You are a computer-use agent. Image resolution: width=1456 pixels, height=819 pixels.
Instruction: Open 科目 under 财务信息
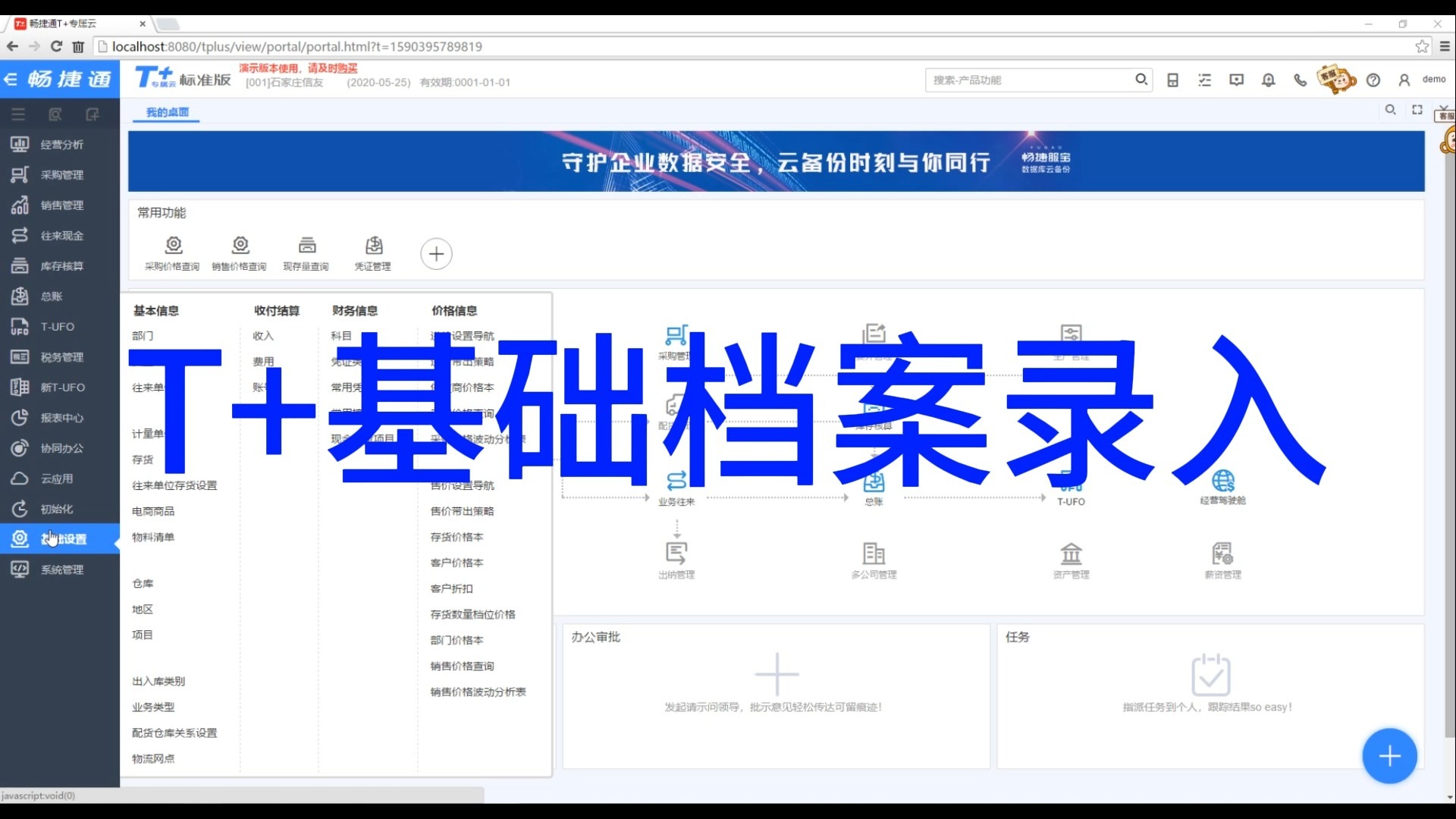[x=341, y=336]
